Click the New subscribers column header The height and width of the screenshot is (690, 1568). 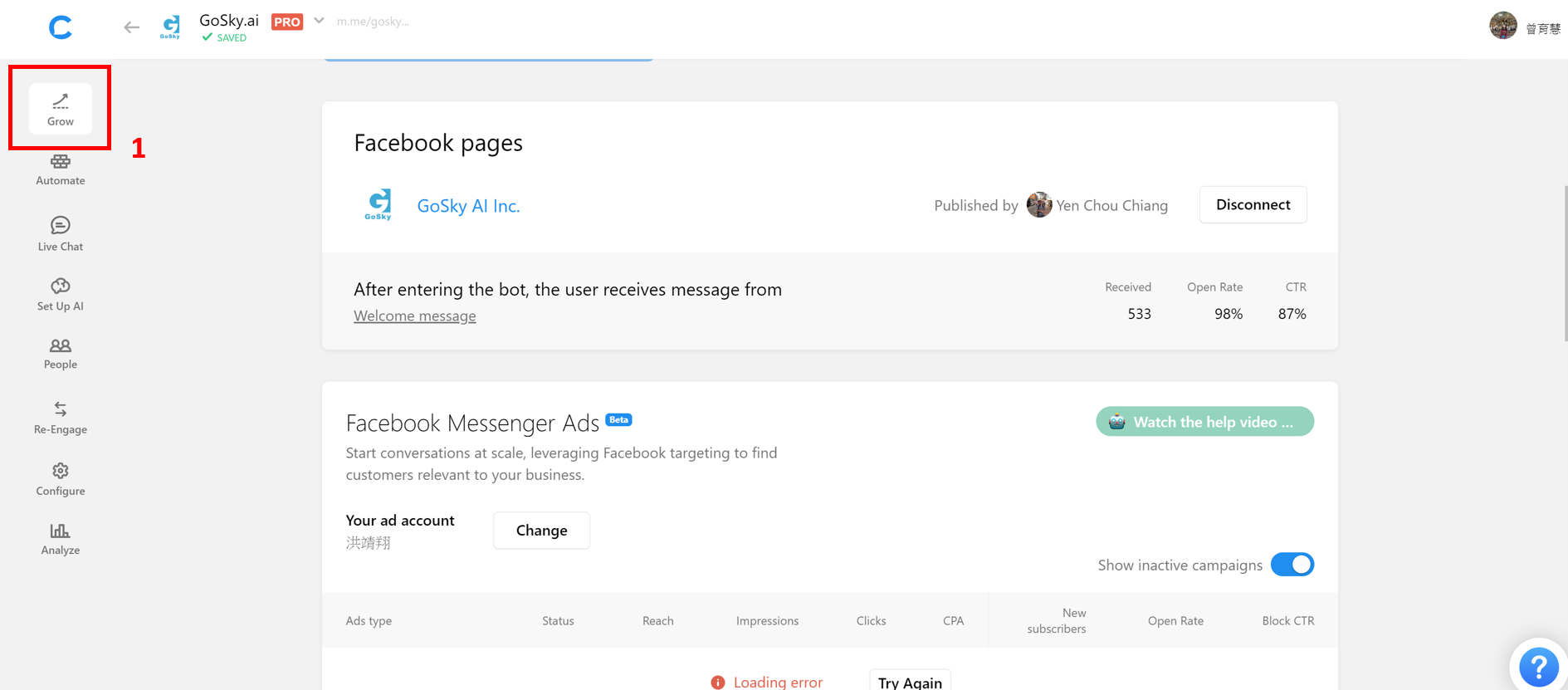tap(1057, 620)
